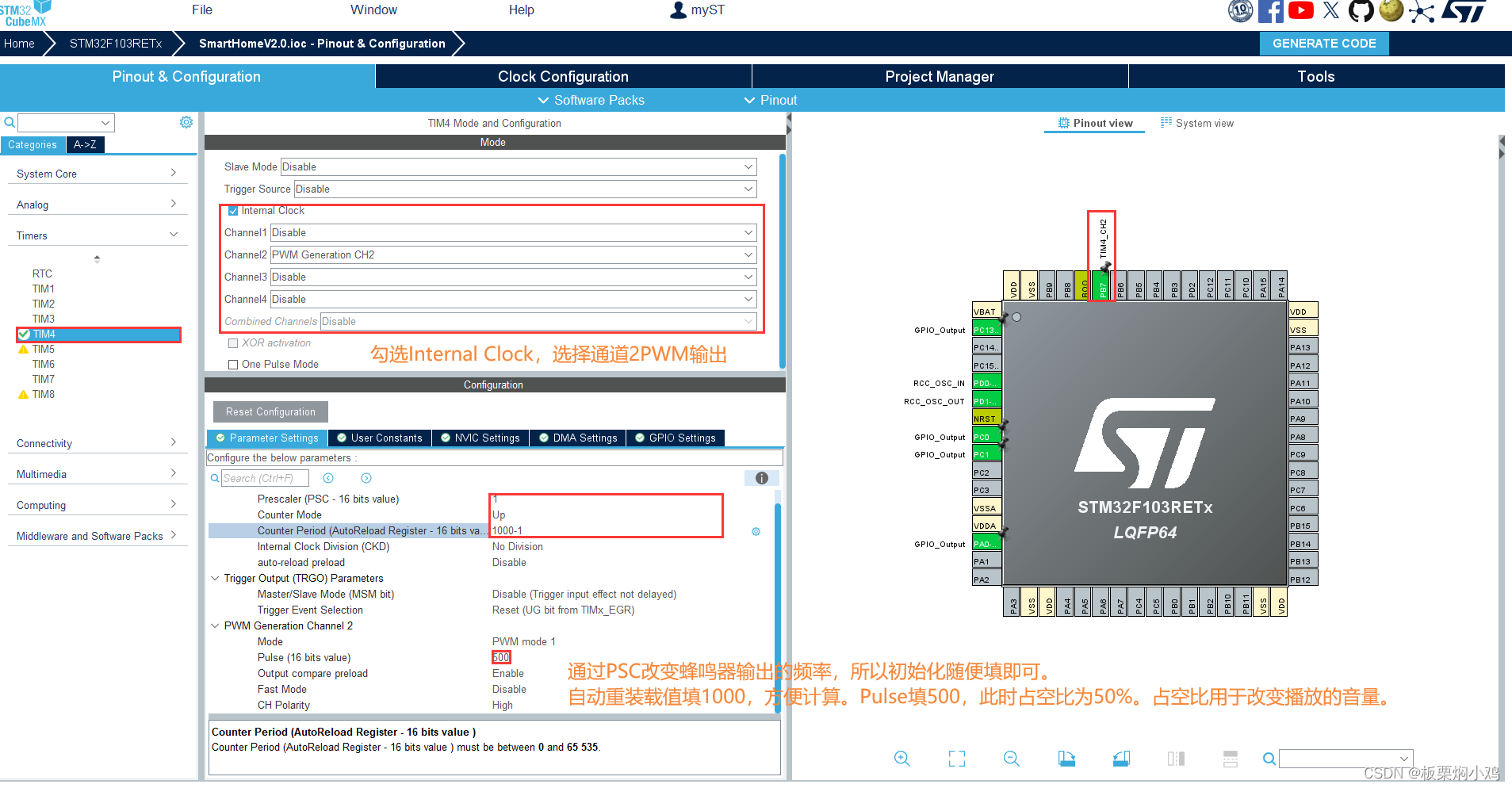Click the GENERATE CODE button
The height and width of the screenshot is (788, 1512).
click(1324, 44)
